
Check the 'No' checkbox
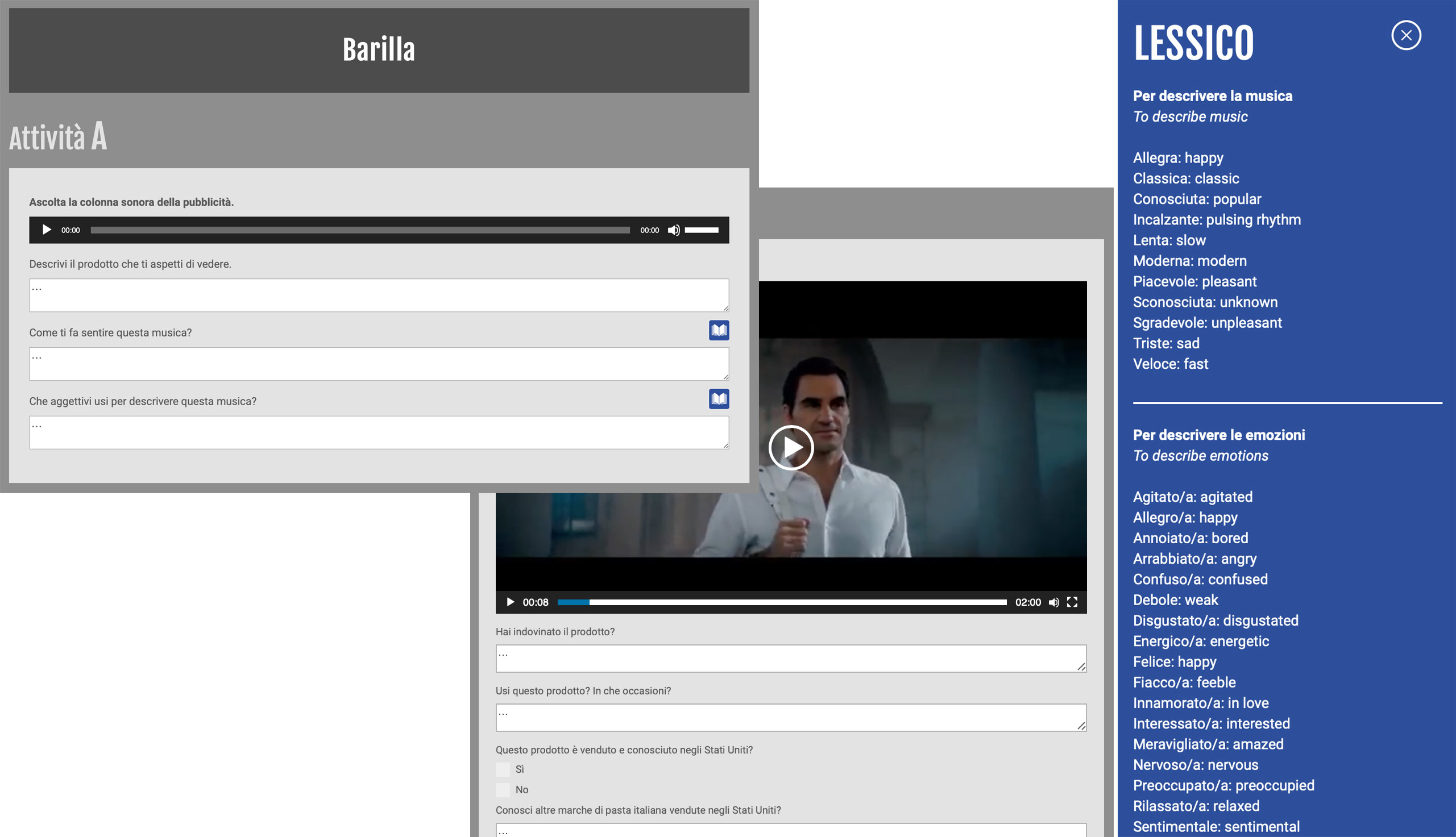(x=503, y=790)
